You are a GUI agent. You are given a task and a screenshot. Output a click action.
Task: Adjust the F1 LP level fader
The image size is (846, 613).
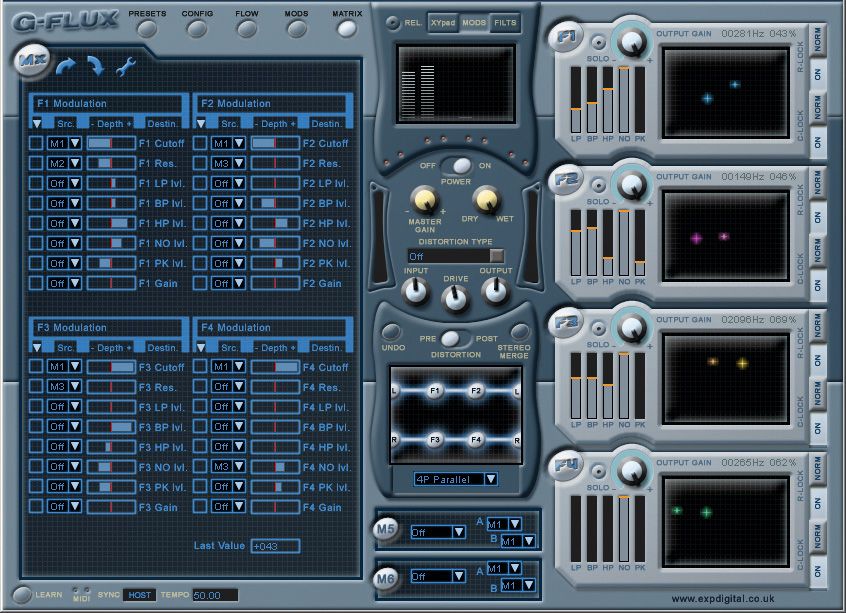(x=576, y=100)
